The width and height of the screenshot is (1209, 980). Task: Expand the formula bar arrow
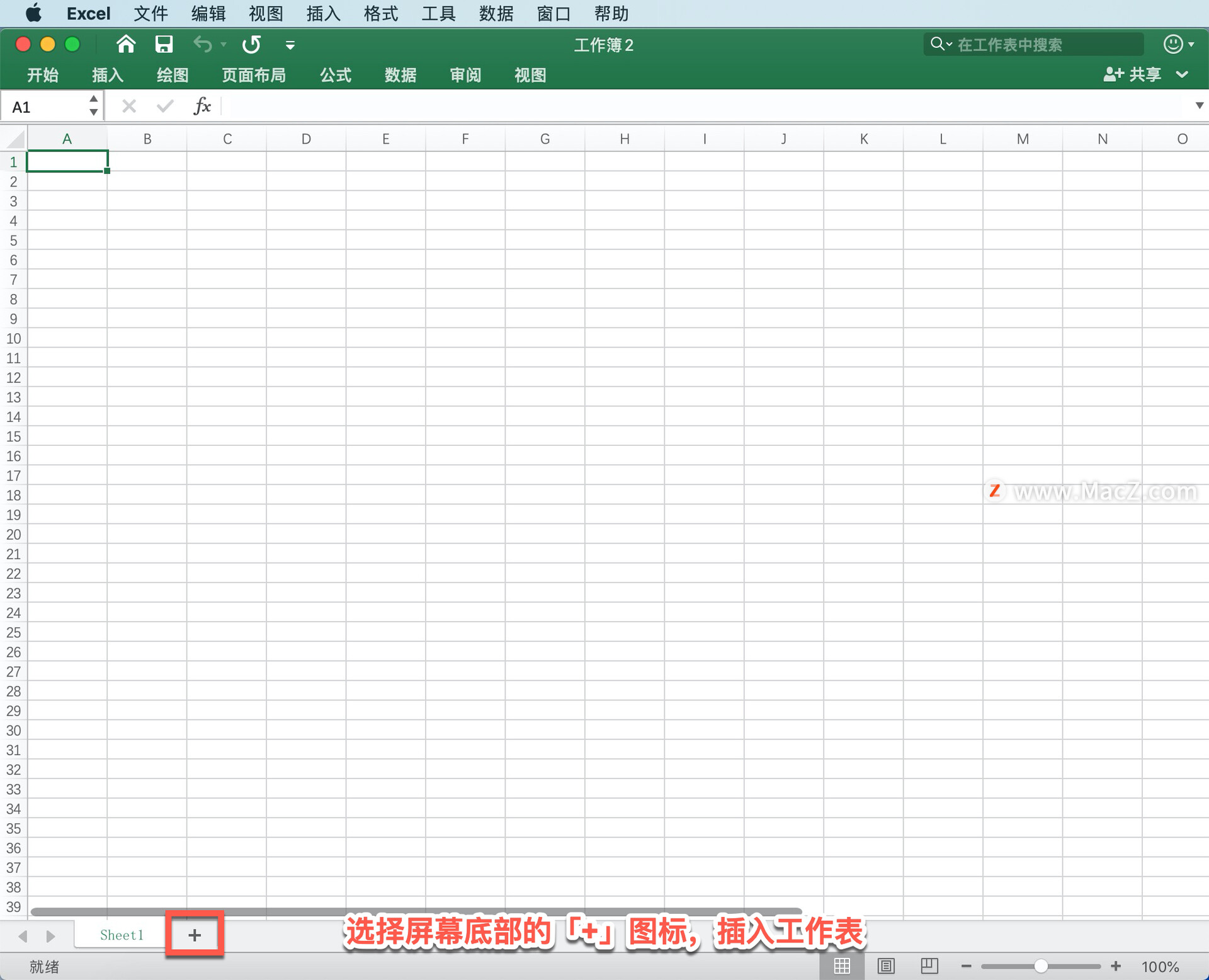tap(1199, 106)
